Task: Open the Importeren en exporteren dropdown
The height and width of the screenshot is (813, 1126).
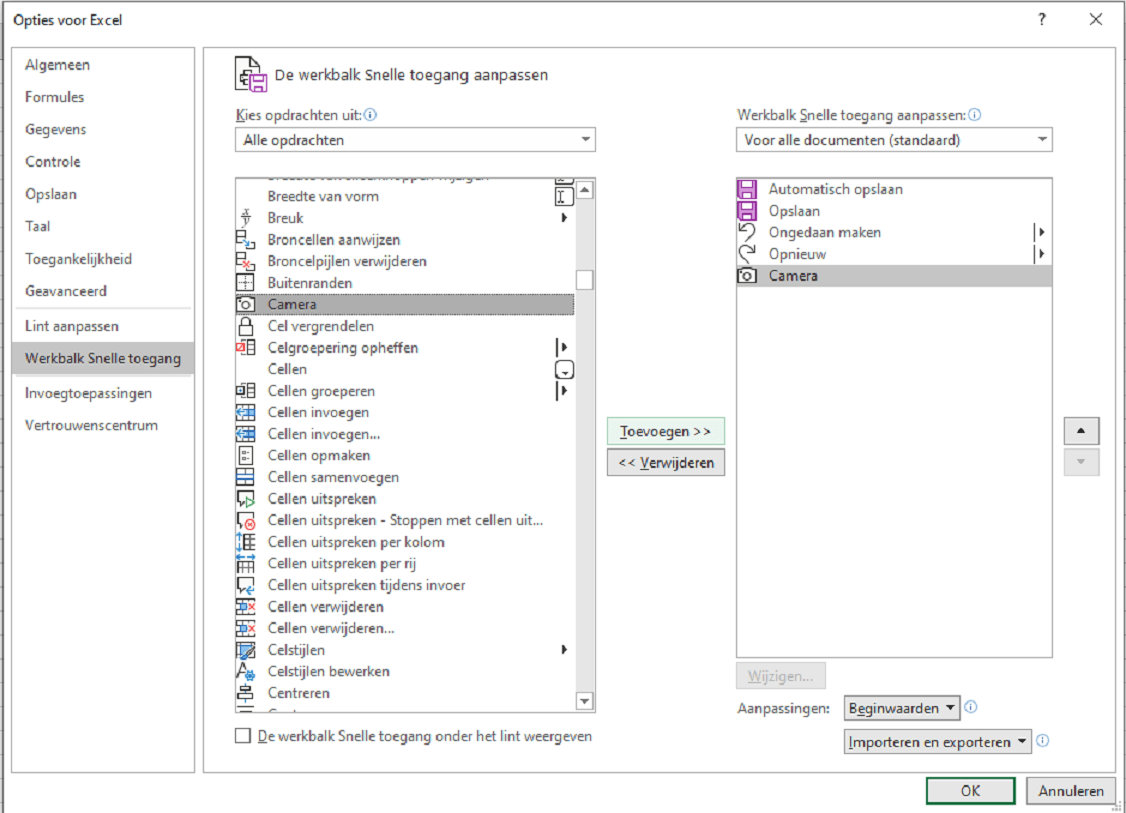Action: (938, 742)
